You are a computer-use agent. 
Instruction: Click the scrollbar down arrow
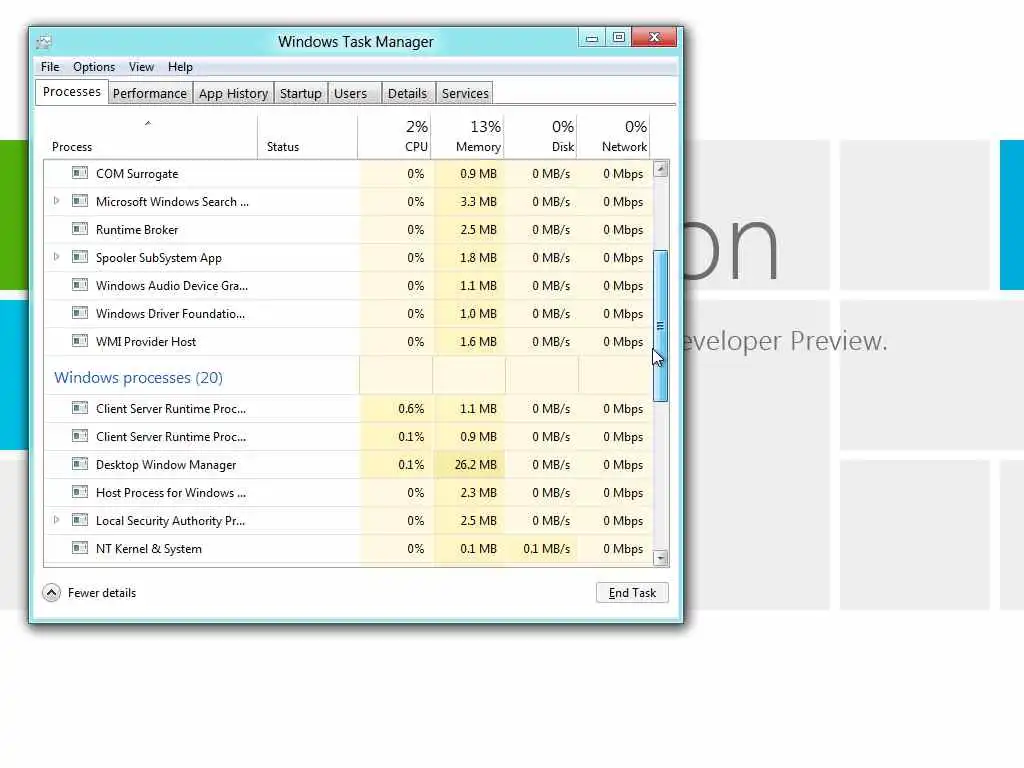(661, 558)
